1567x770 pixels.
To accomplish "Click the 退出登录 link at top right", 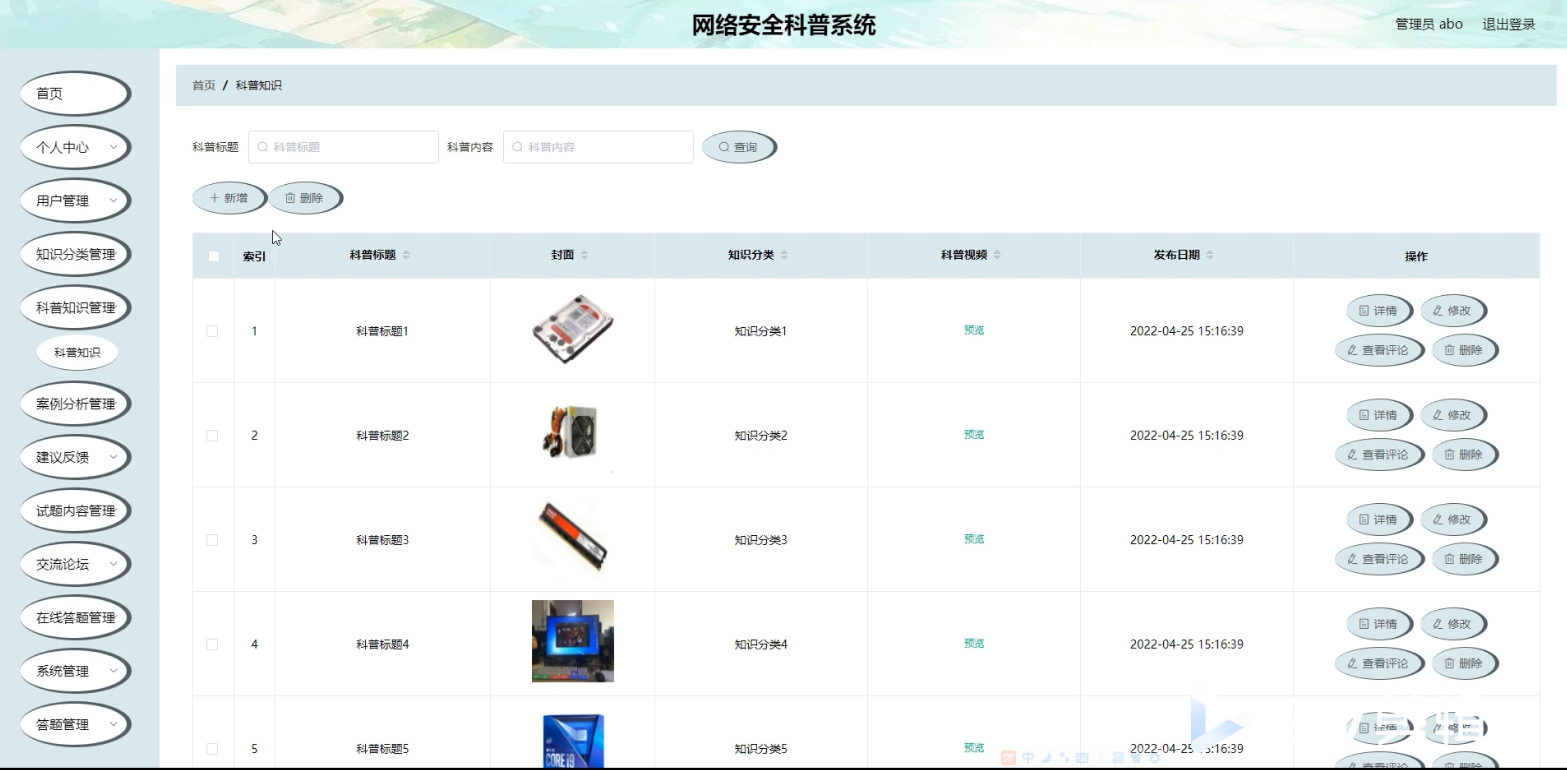I will click(x=1507, y=24).
